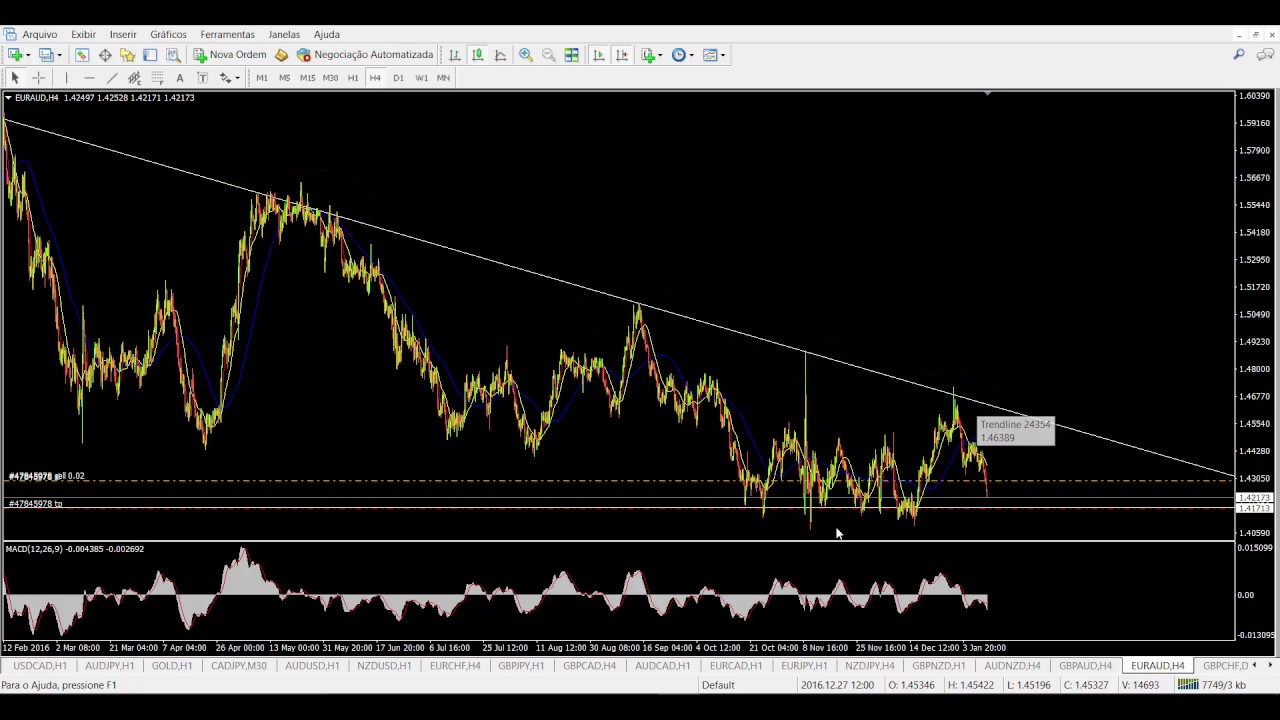Open the Inserir menu
This screenshot has width=1280, height=720.
123,34
